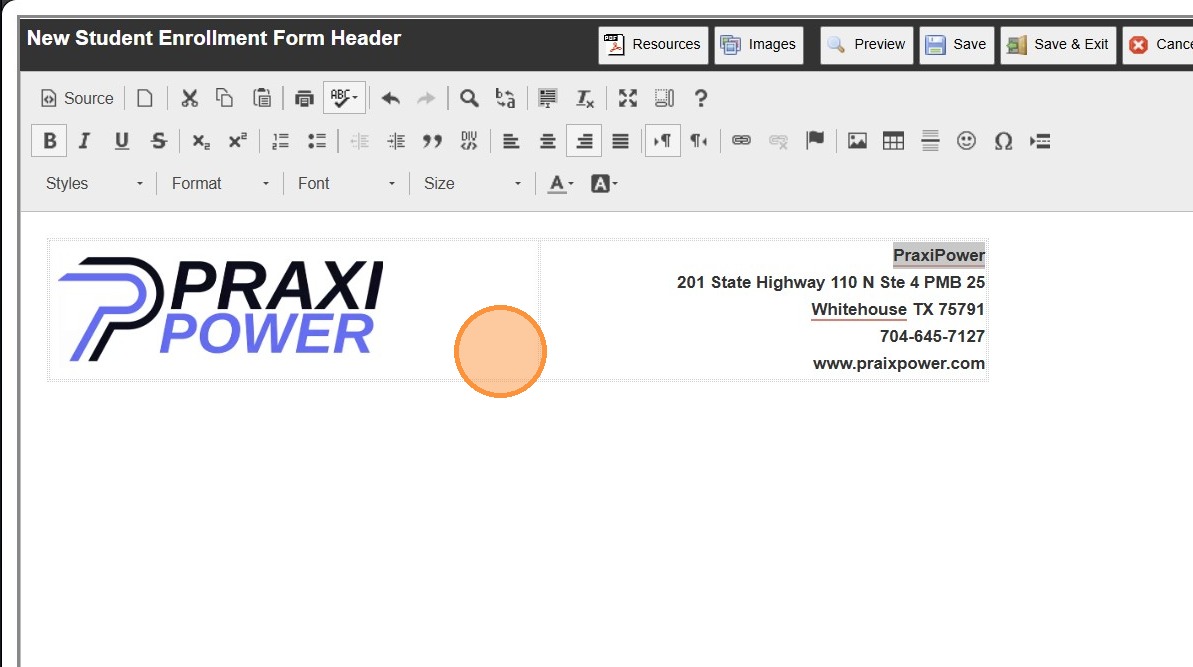Cut the selection with scissors icon
Screen dimensions: 1193x667
(x=189, y=98)
